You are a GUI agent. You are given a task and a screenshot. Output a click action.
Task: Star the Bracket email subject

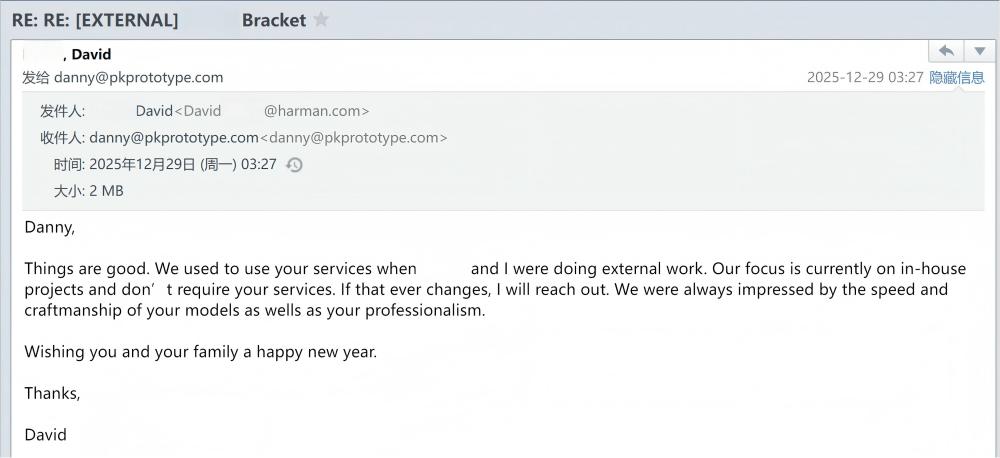321,20
